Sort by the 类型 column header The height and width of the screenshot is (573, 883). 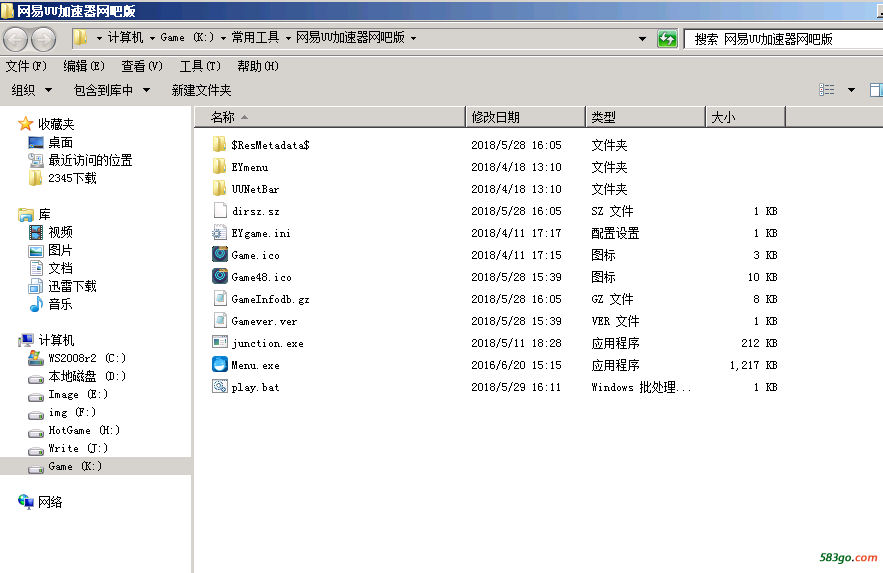[x=645, y=117]
